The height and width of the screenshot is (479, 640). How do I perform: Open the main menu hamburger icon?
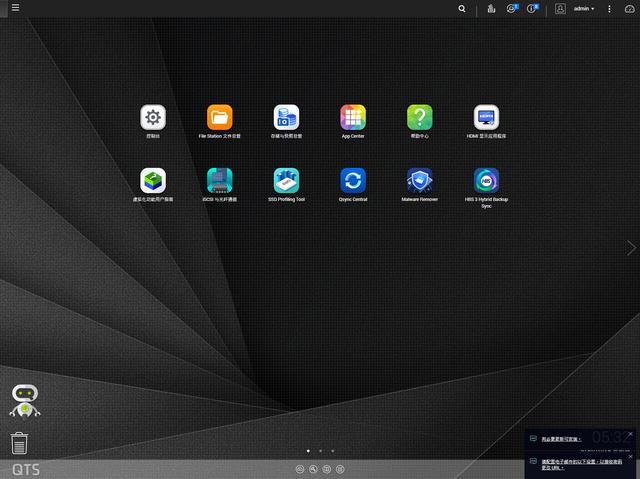click(x=16, y=7)
